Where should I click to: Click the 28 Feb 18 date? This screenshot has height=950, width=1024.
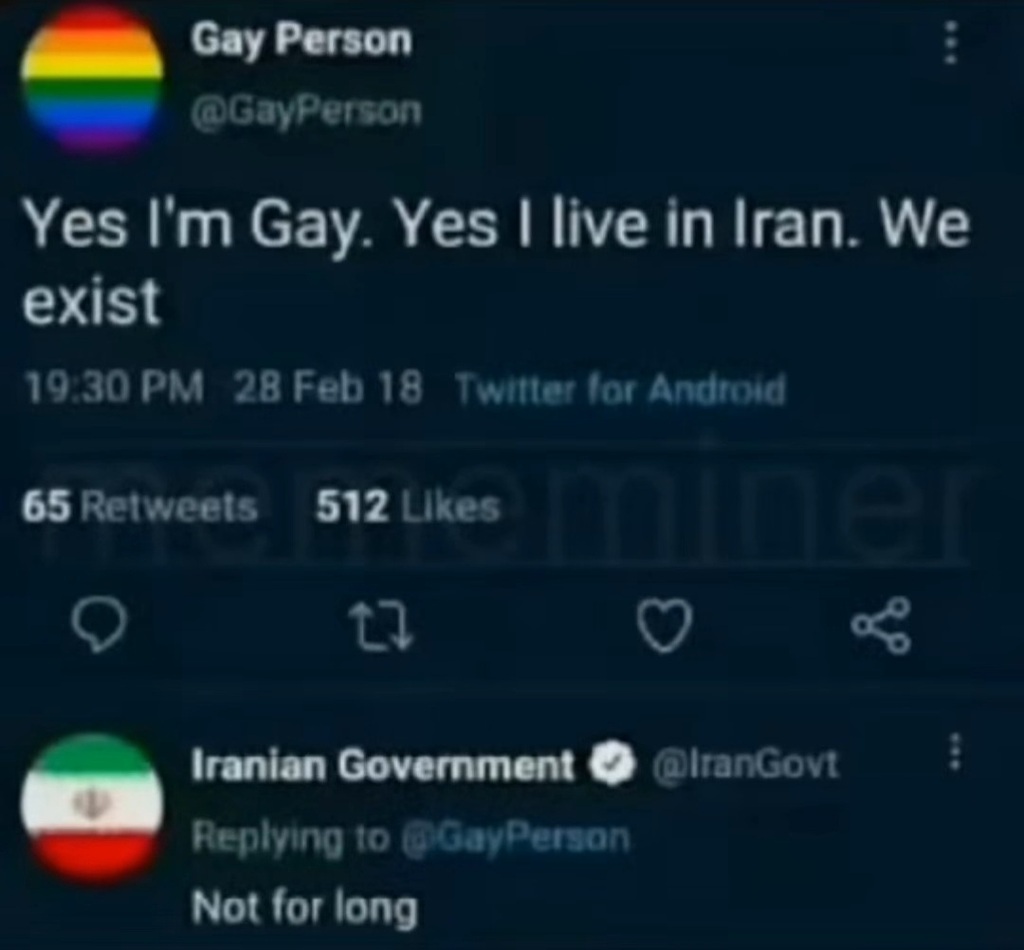click(328, 388)
